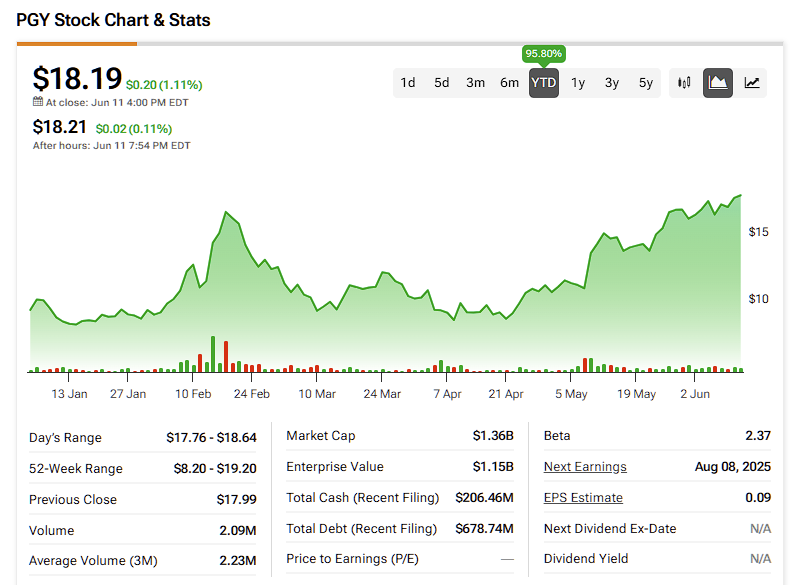793x585 pixels.
Task: Click the PGY Stock Chart & Stats heading
Action: click(113, 20)
